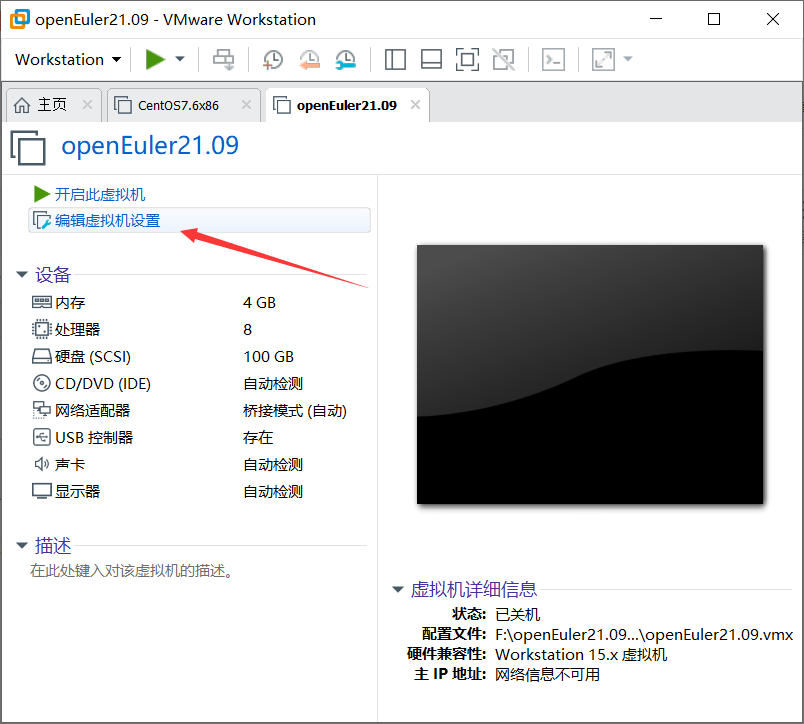Click the display monitor icon
Viewport: 804px width, 724px height.
[x=42, y=491]
